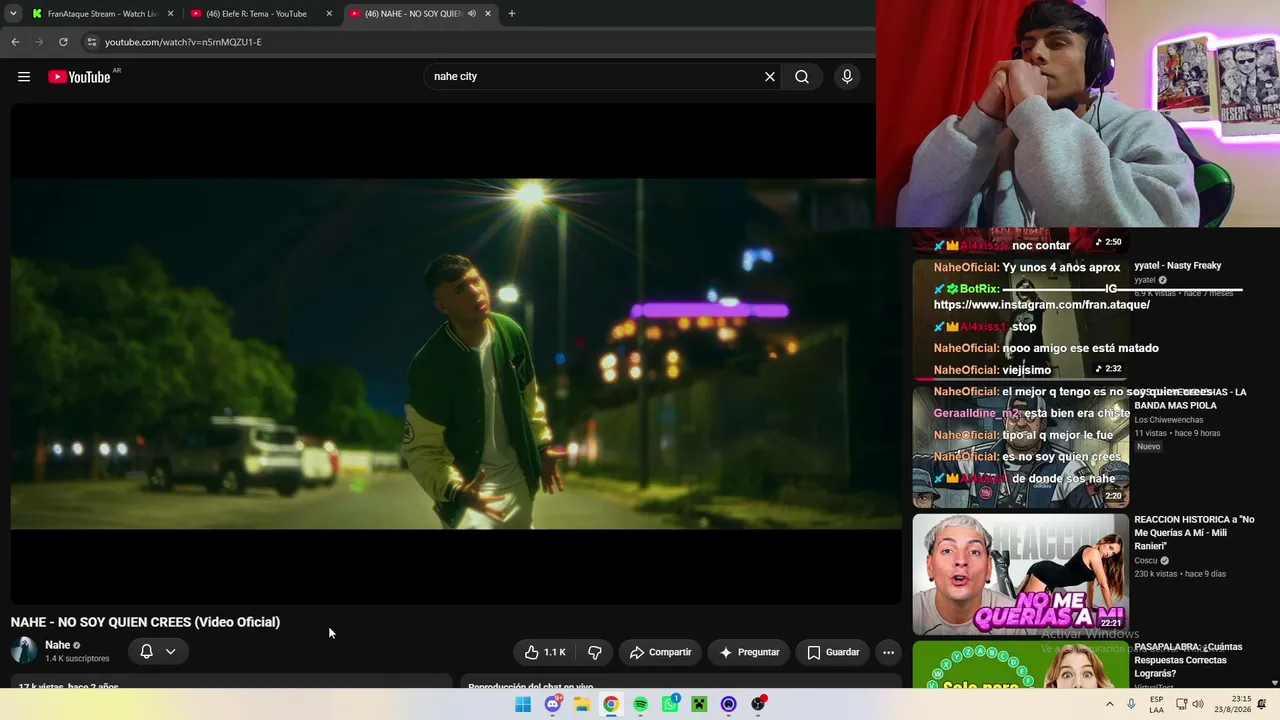This screenshot has width=1280, height=720.
Task: Go back in the browser
Action: 15,42
